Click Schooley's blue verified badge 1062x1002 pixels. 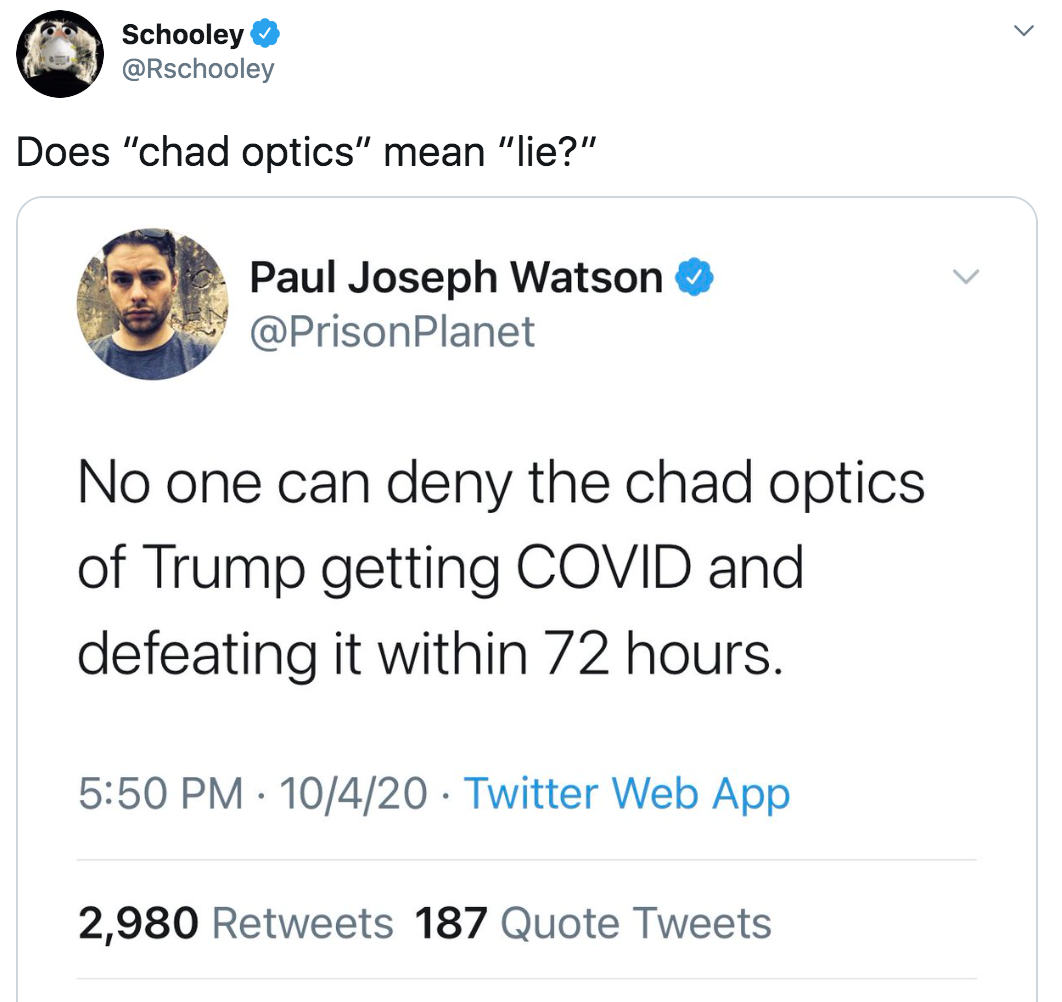click(x=263, y=33)
